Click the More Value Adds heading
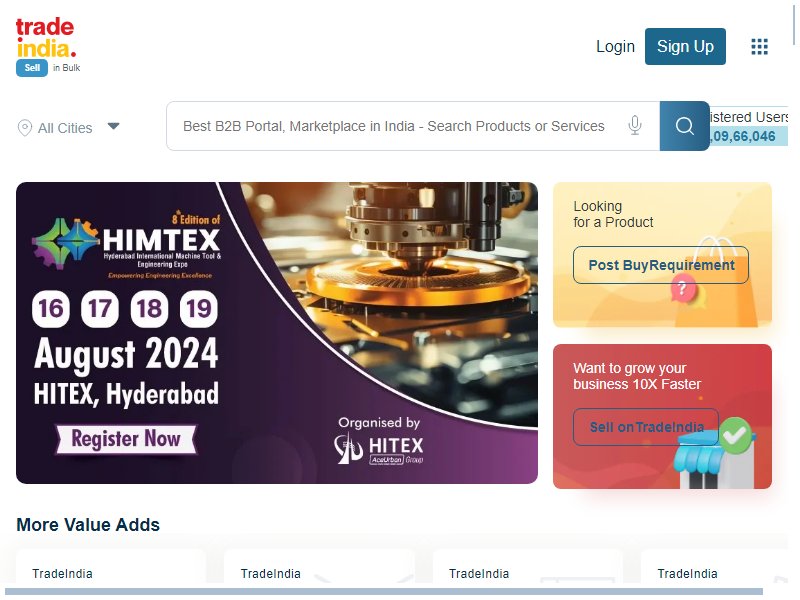The height and width of the screenshot is (600, 800). [88, 524]
